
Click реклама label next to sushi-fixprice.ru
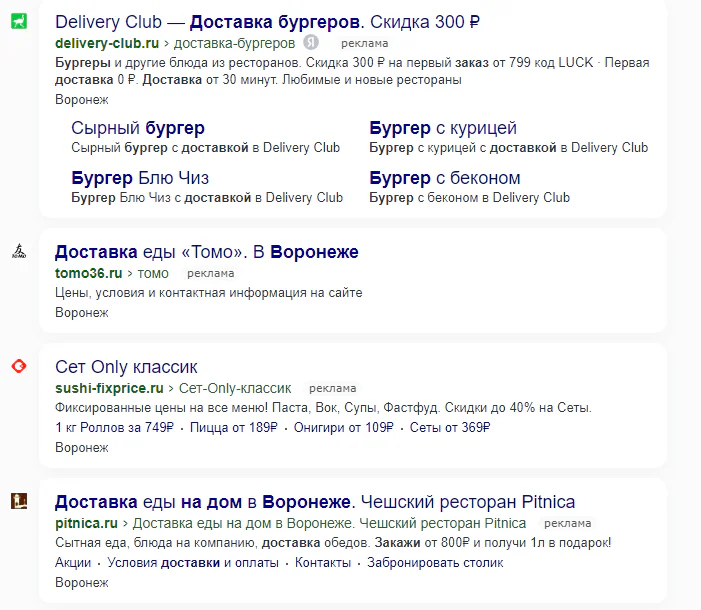[x=333, y=388]
